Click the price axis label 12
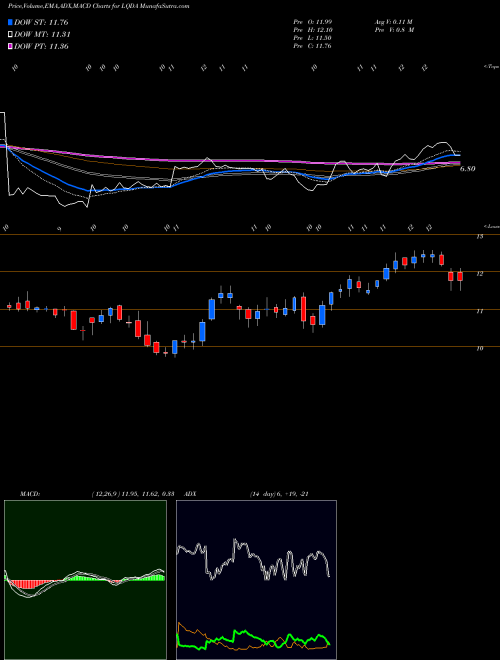Image resolution: width=500 pixels, height=660 pixels. [x=479, y=274]
